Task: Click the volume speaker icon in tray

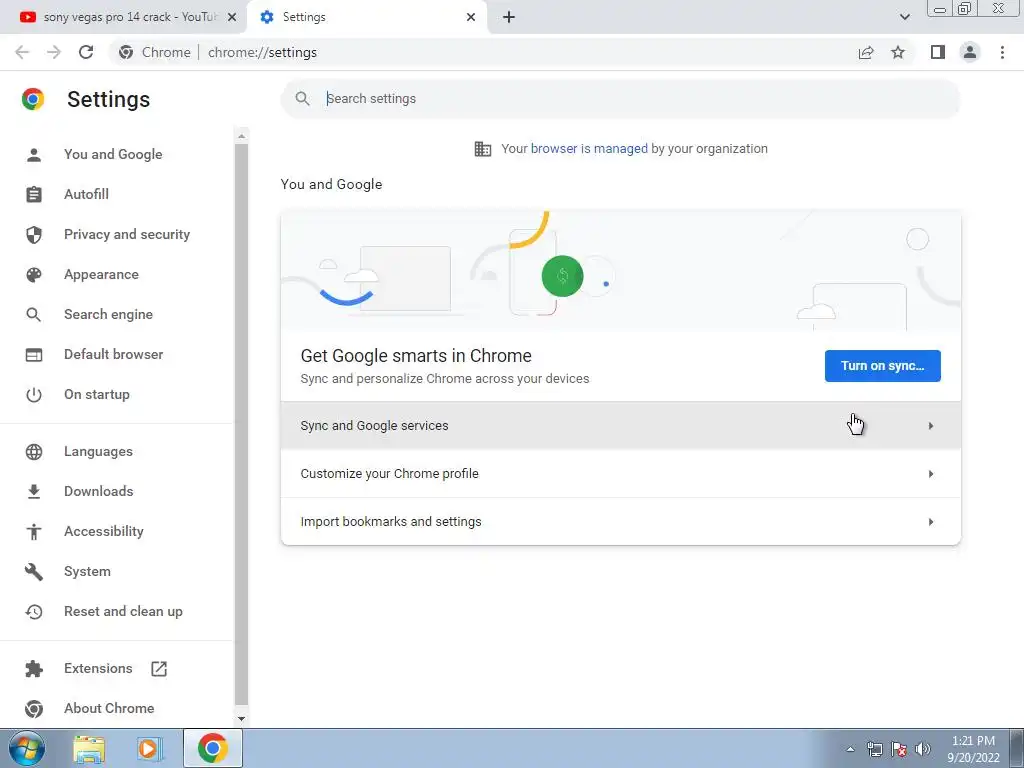Action: tap(922, 749)
